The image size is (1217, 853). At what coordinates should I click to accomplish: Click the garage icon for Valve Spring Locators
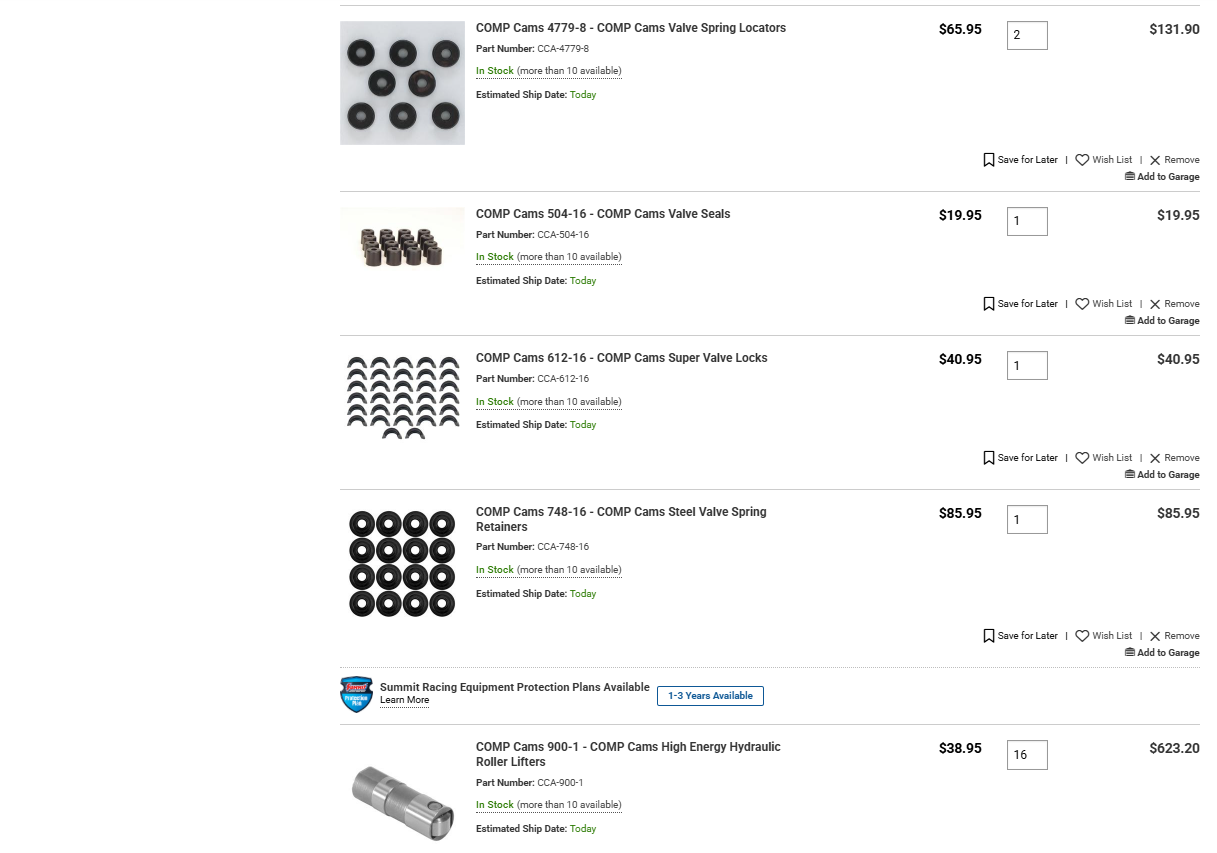(x=1130, y=177)
